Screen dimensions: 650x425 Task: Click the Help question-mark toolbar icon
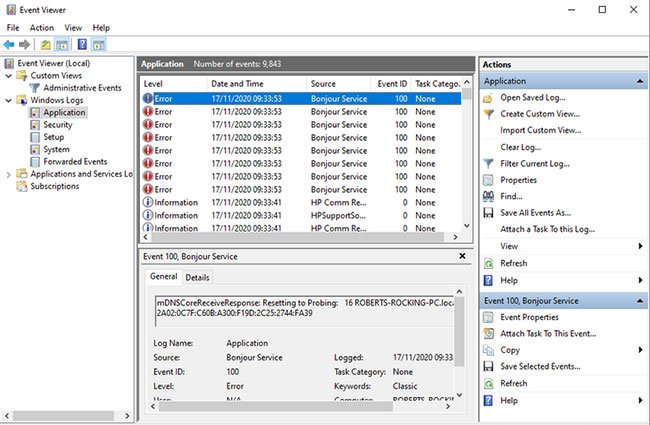click(82, 44)
